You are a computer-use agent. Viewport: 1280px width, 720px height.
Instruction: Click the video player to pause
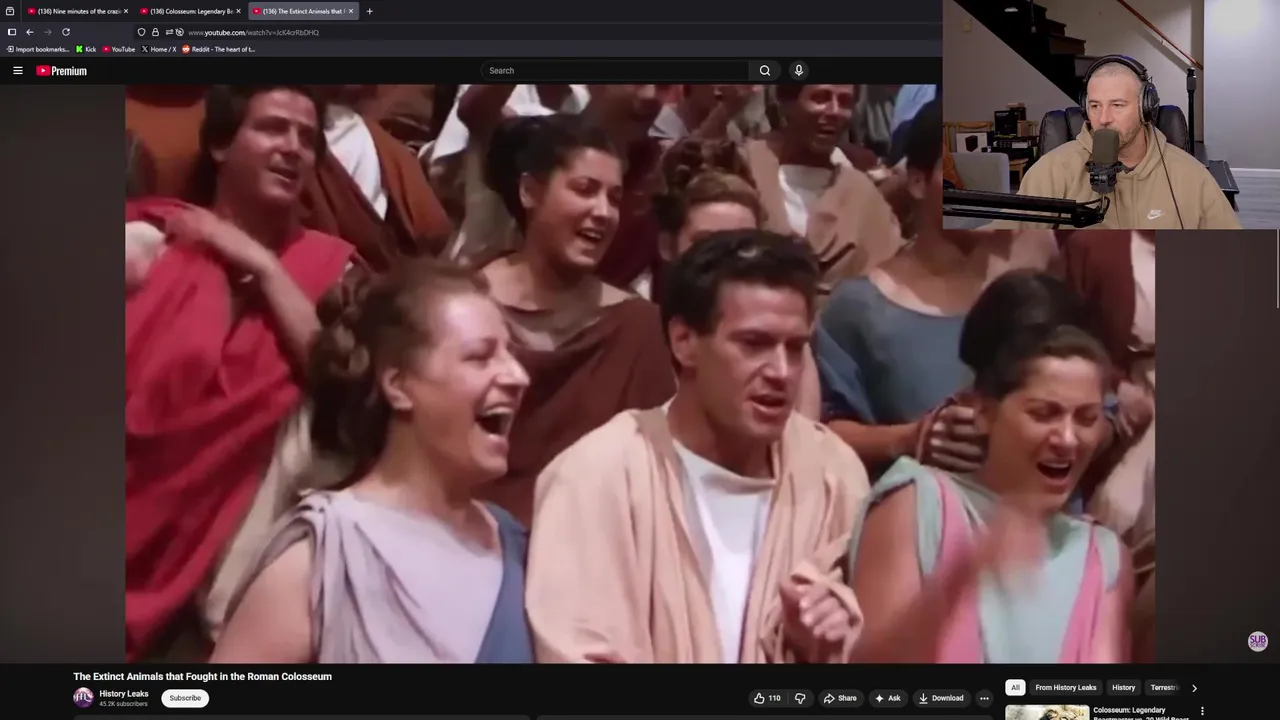640,373
